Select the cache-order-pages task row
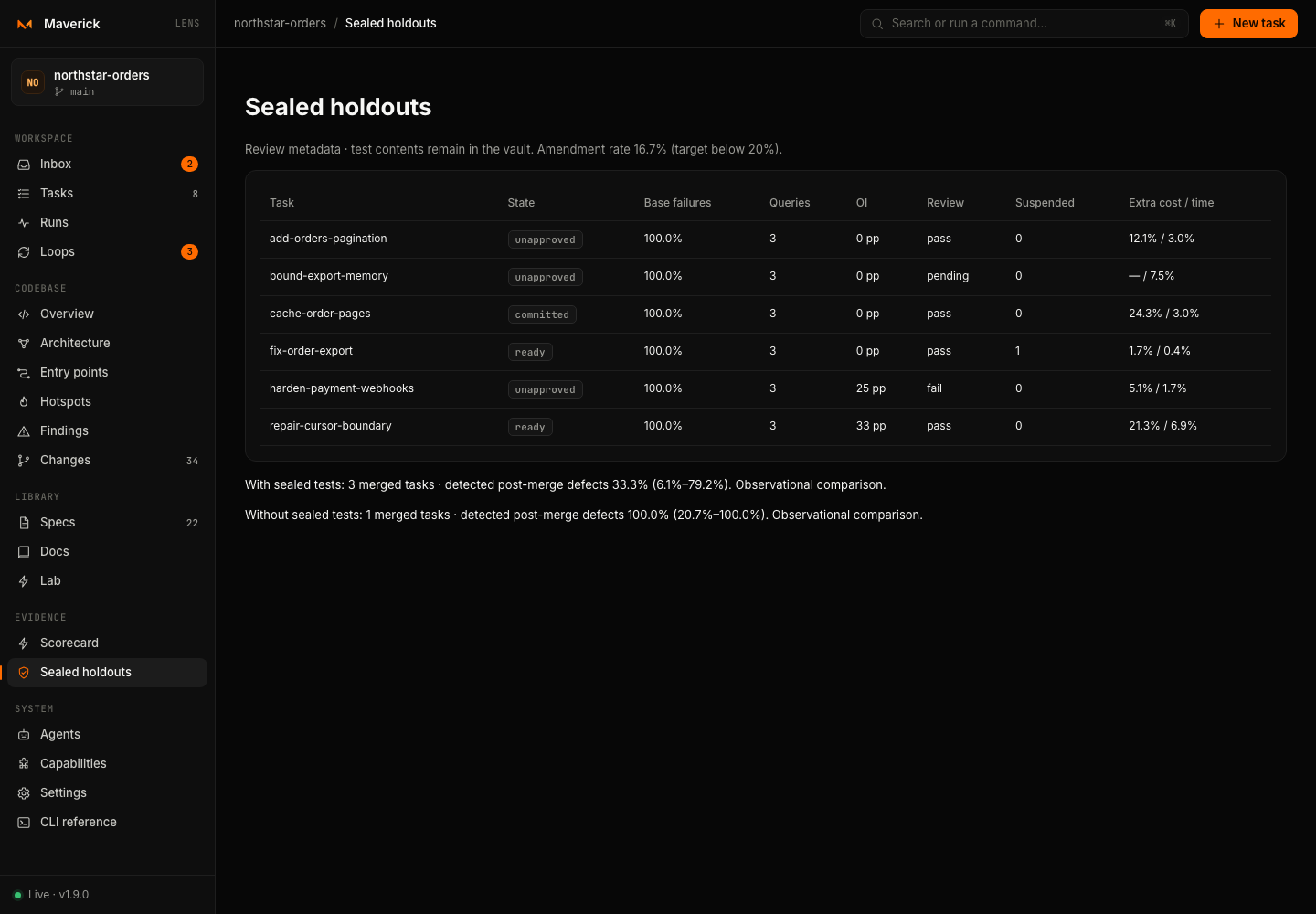 (x=766, y=314)
